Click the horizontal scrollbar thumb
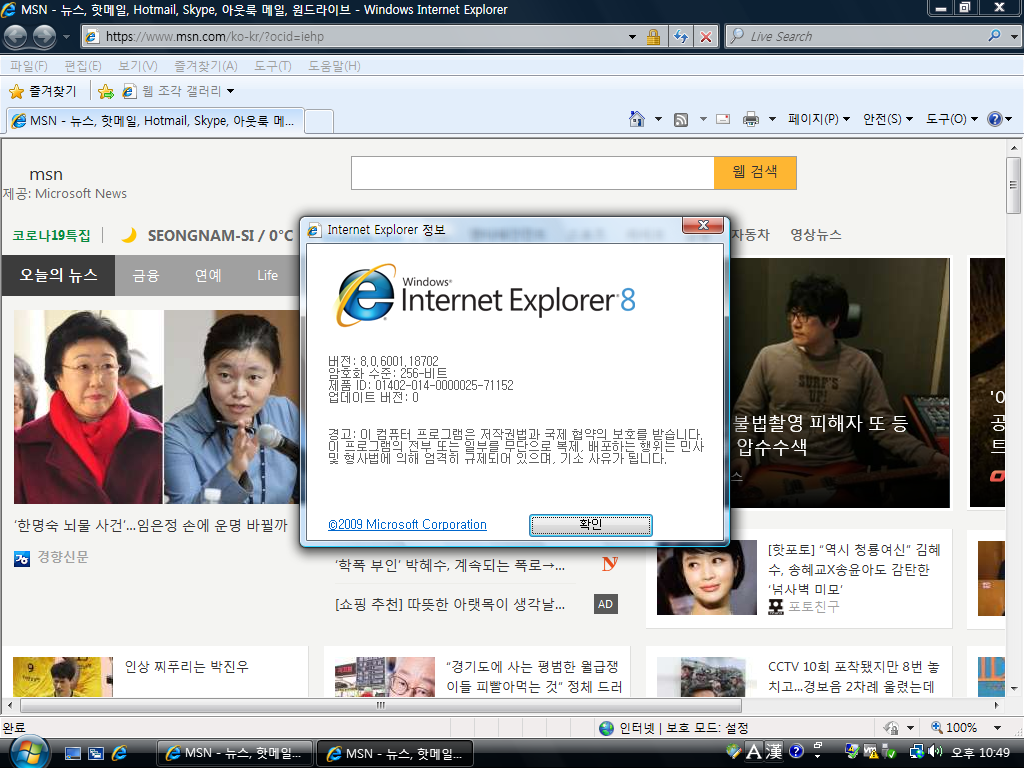The width and height of the screenshot is (1024, 768). pos(381,705)
